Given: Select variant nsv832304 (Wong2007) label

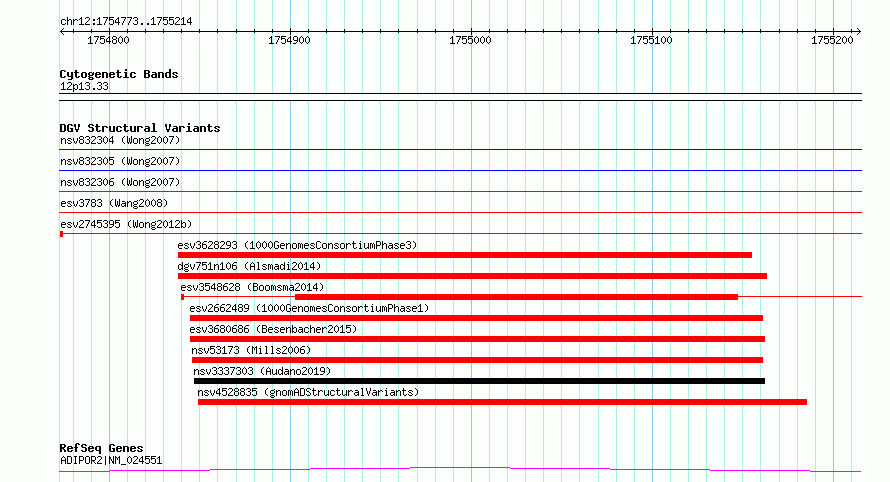Looking at the screenshot, I should point(120,140).
